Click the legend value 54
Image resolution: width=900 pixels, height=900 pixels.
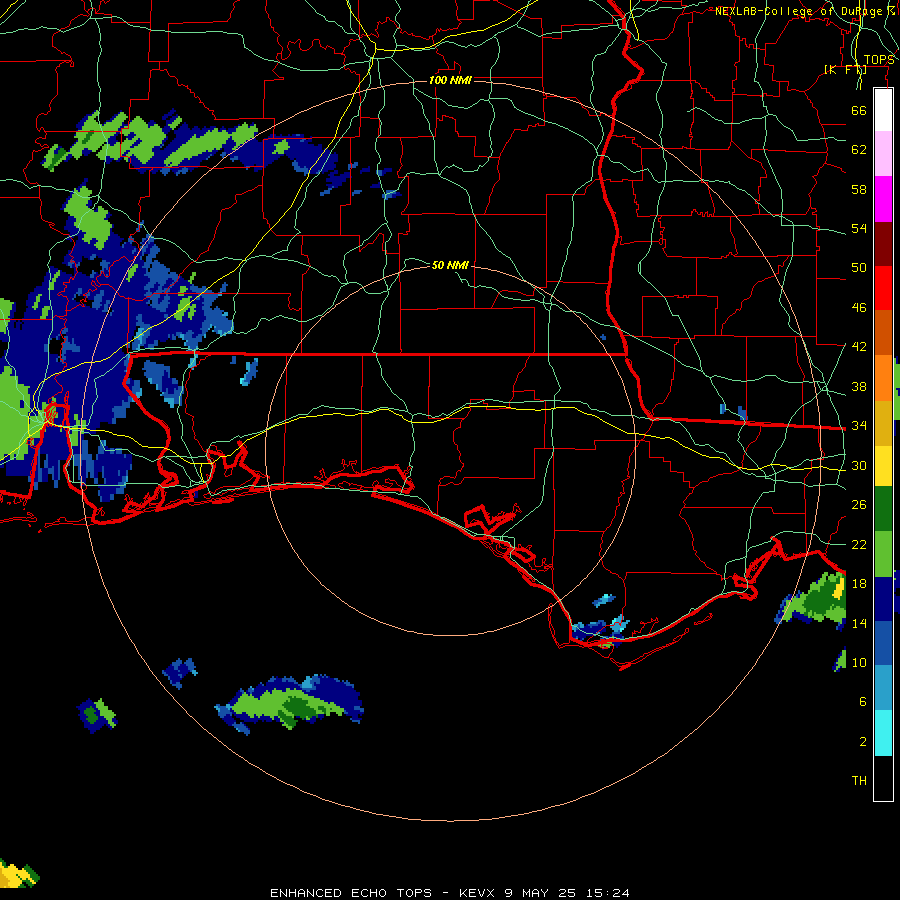[x=859, y=228]
